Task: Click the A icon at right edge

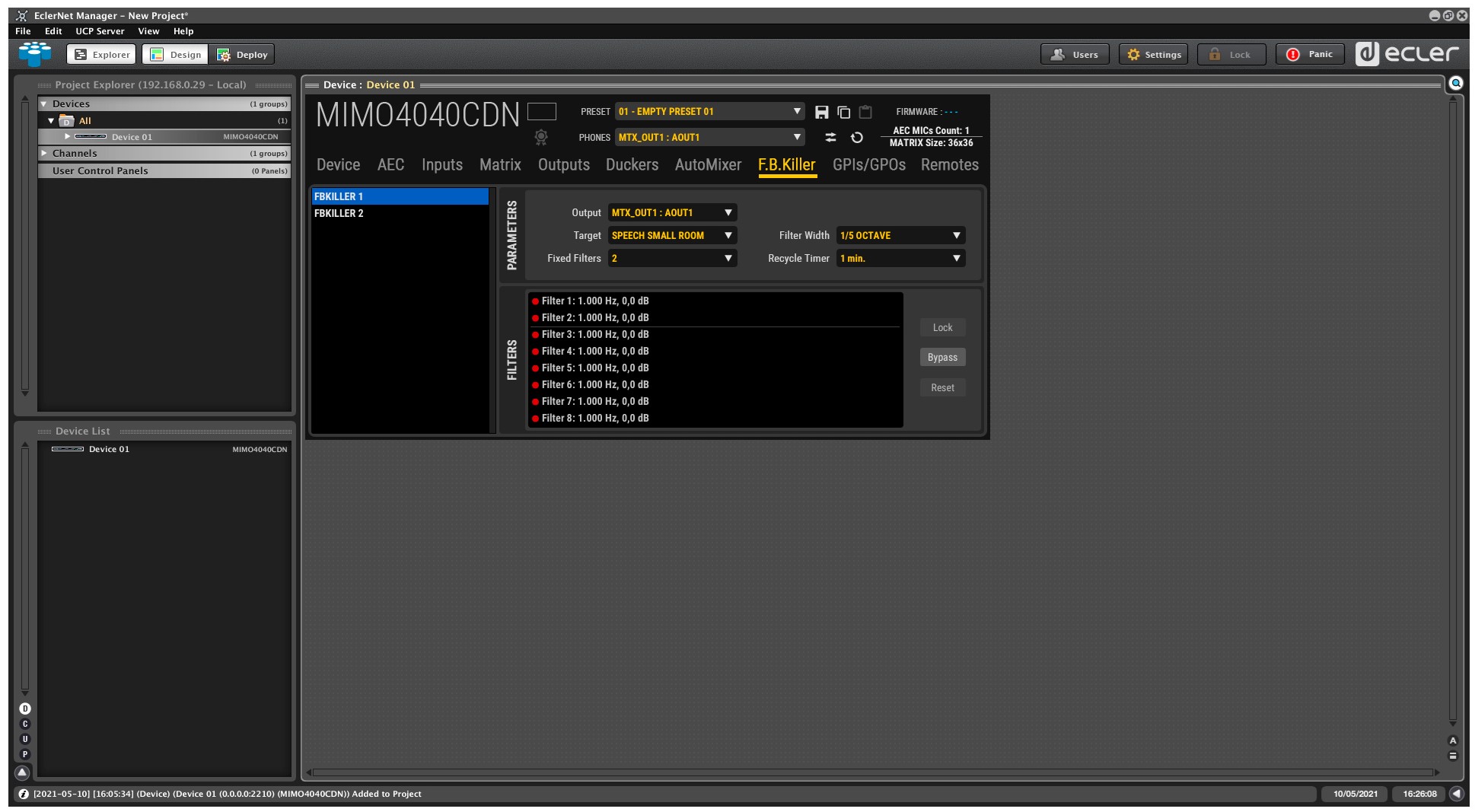Action: click(x=1453, y=740)
